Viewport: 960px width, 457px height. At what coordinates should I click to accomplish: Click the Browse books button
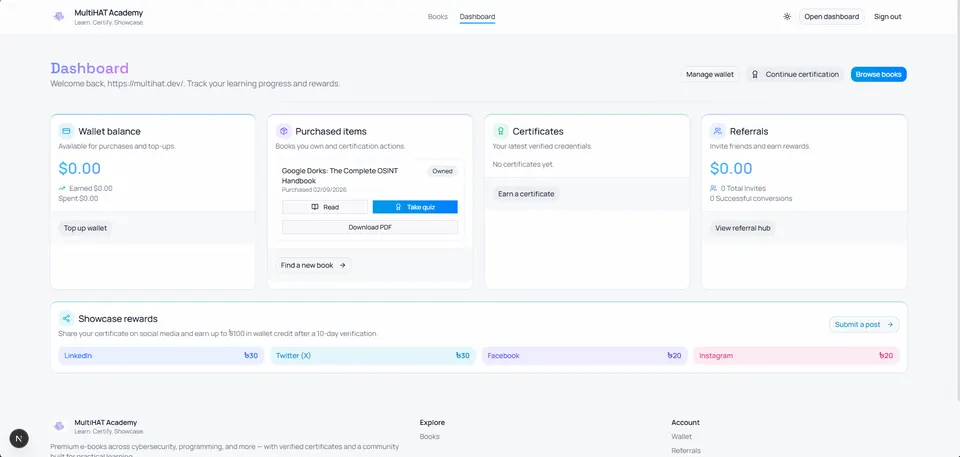click(879, 74)
